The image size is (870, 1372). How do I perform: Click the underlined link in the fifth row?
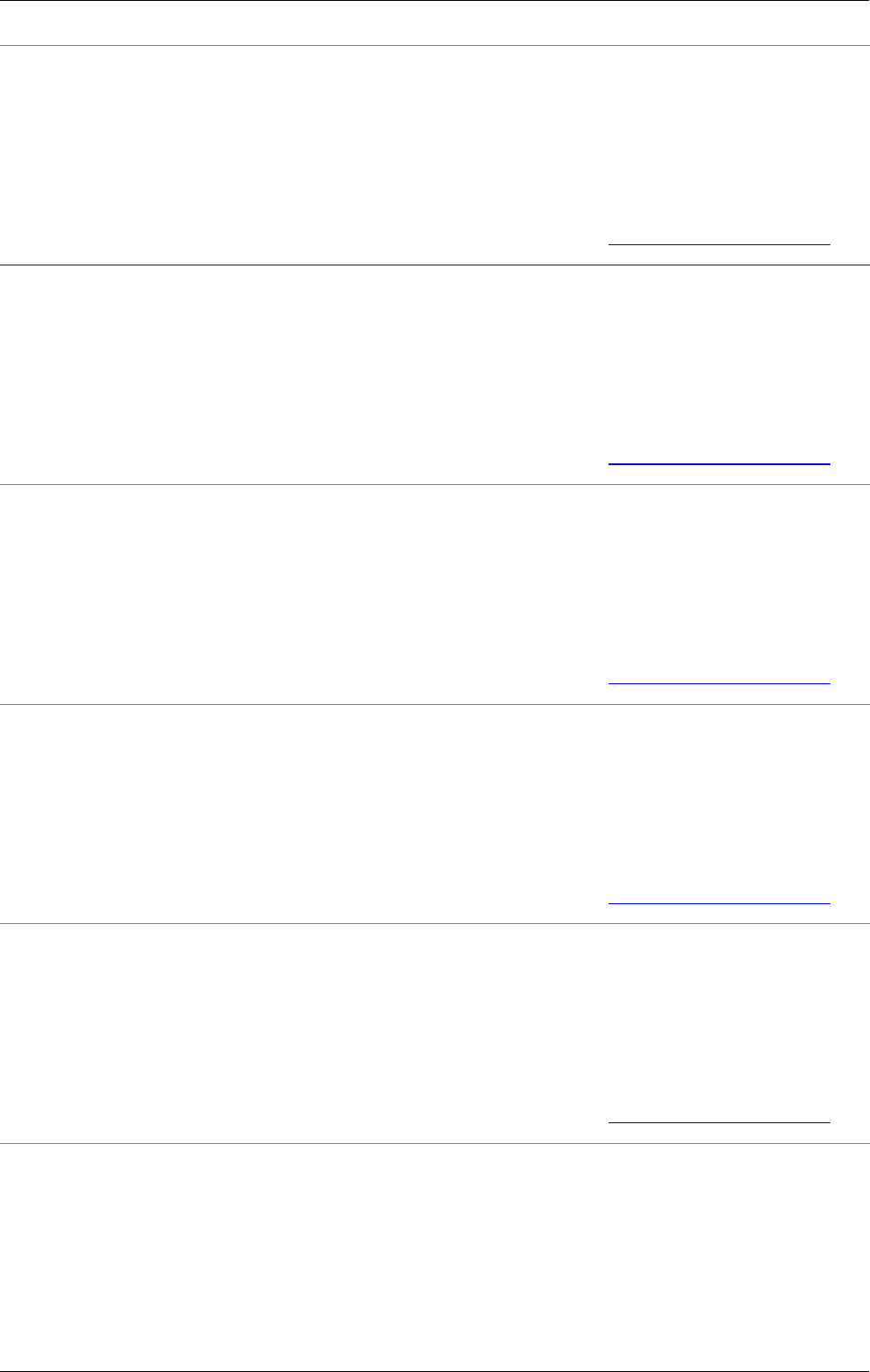click(719, 1121)
